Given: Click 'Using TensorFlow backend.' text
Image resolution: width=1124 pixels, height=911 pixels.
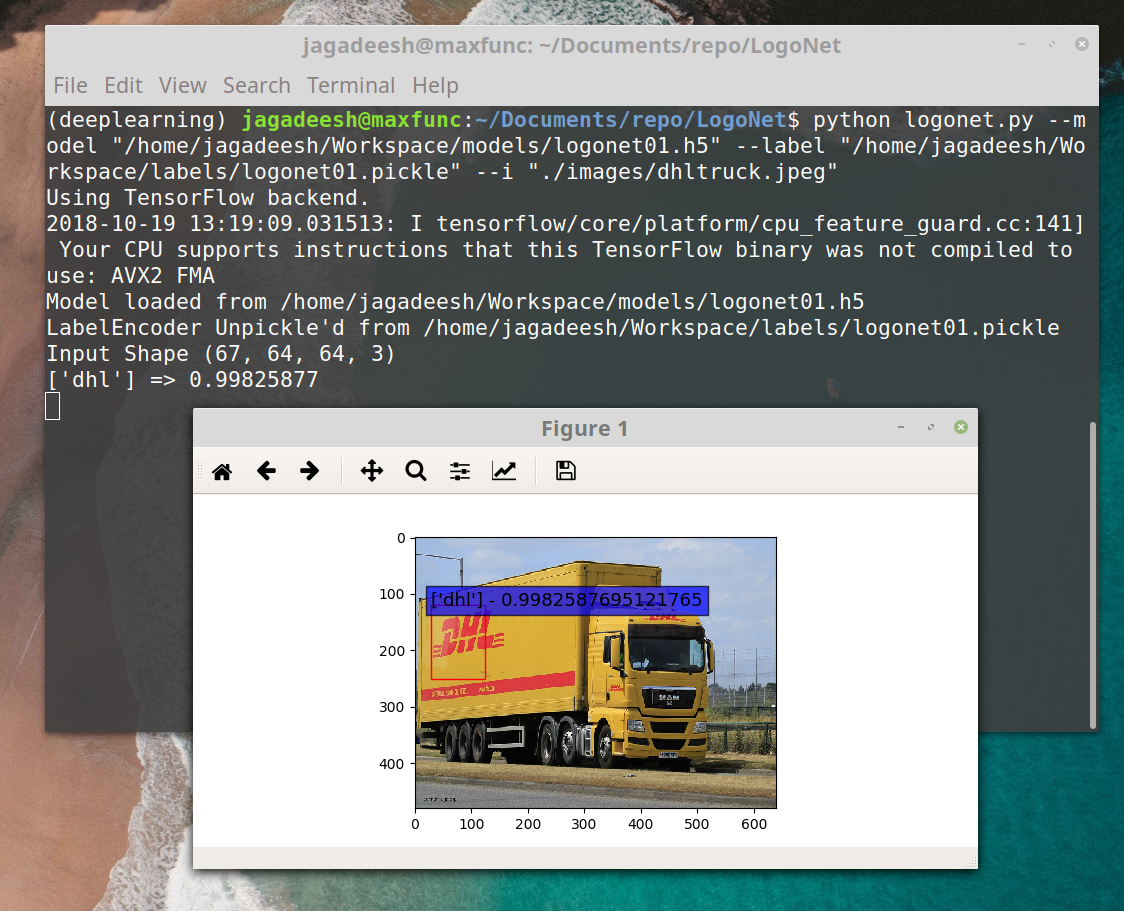Looking at the screenshot, I should [x=208, y=198].
